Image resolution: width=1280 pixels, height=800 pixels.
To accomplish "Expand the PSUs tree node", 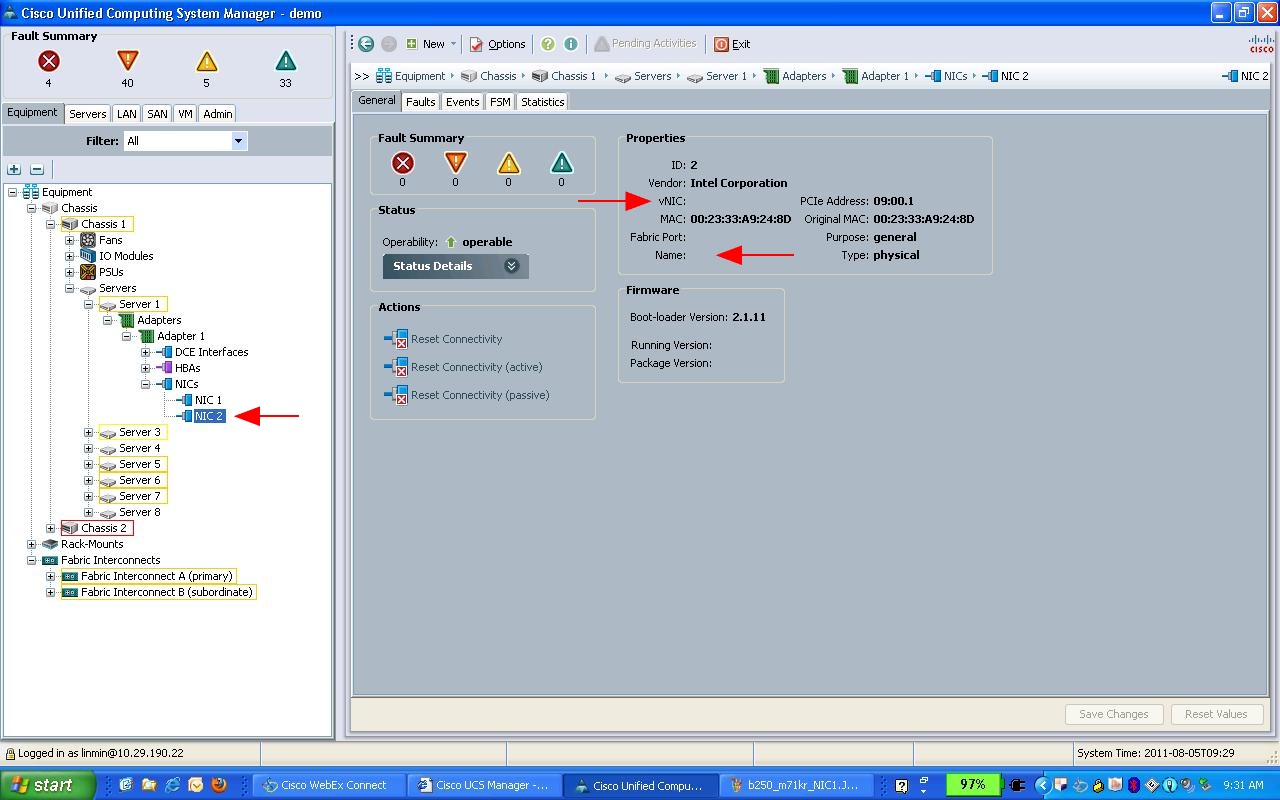I will (x=69, y=272).
